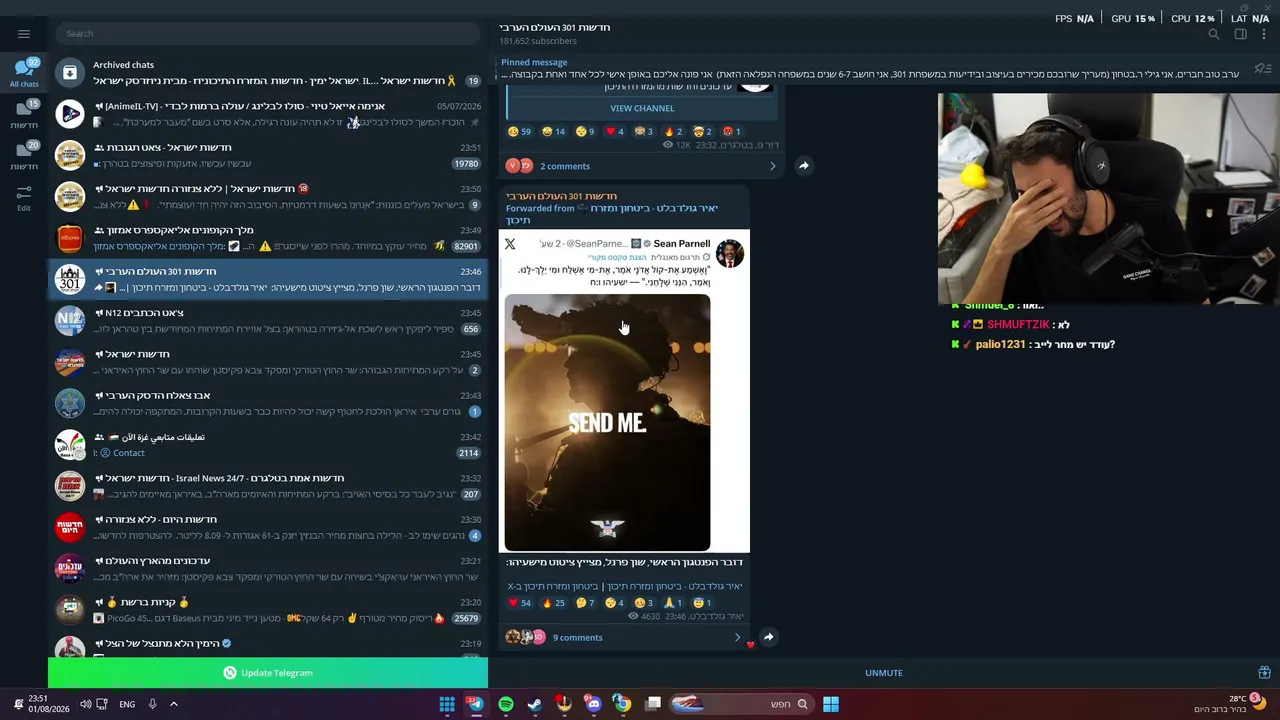
Task: Open the AnimeIL-TV chat
Action: coord(268,114)
